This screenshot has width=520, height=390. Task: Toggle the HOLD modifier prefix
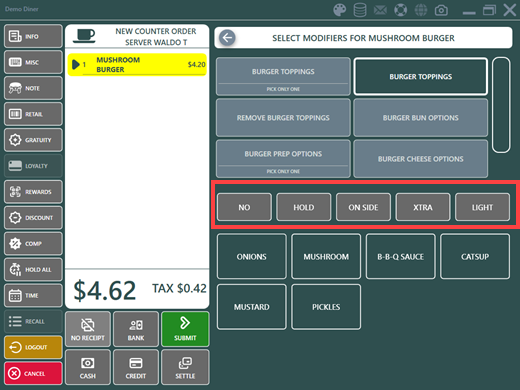point(304,207)
